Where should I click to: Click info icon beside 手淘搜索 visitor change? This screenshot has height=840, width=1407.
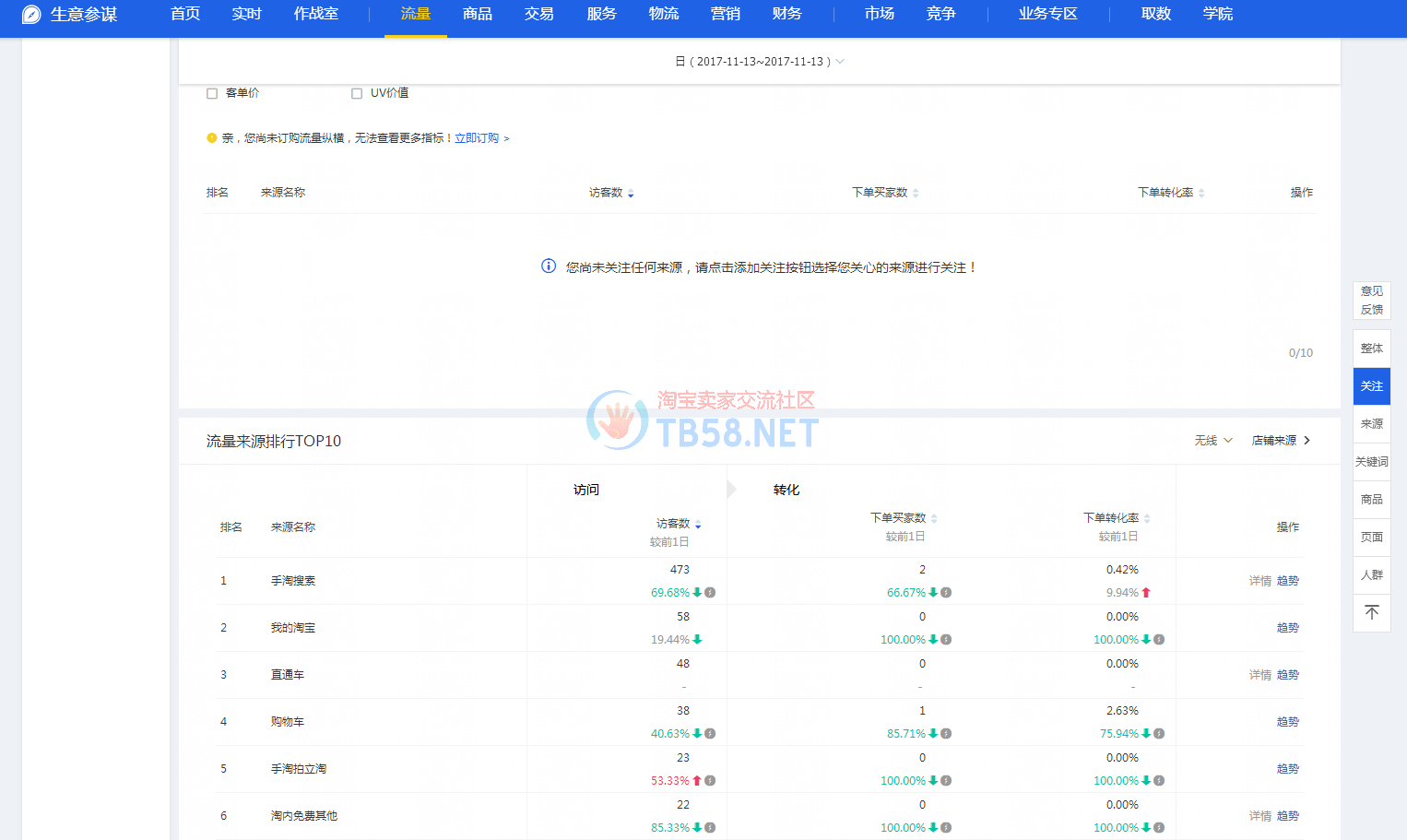[710, 593]
